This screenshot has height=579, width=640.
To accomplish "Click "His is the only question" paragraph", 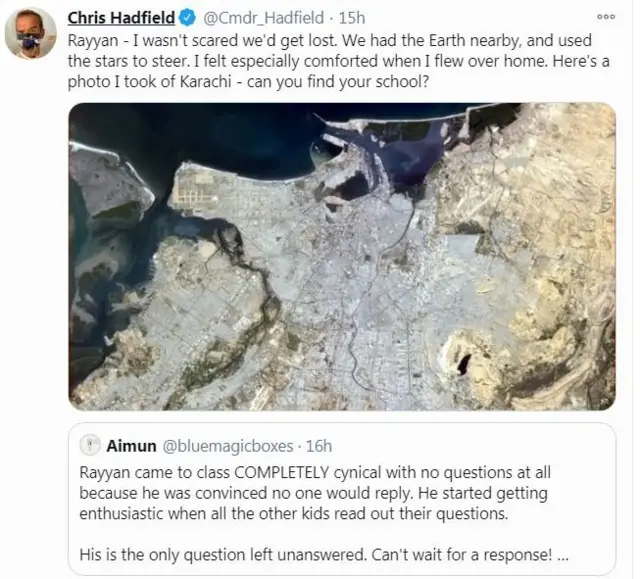I will [300, 555].
